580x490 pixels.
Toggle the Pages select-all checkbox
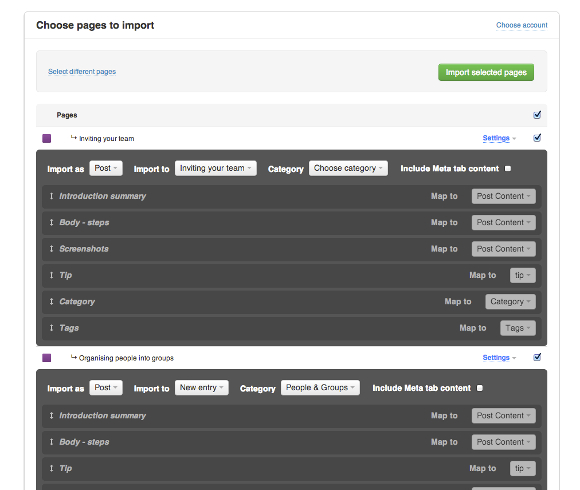coord(537,115)
